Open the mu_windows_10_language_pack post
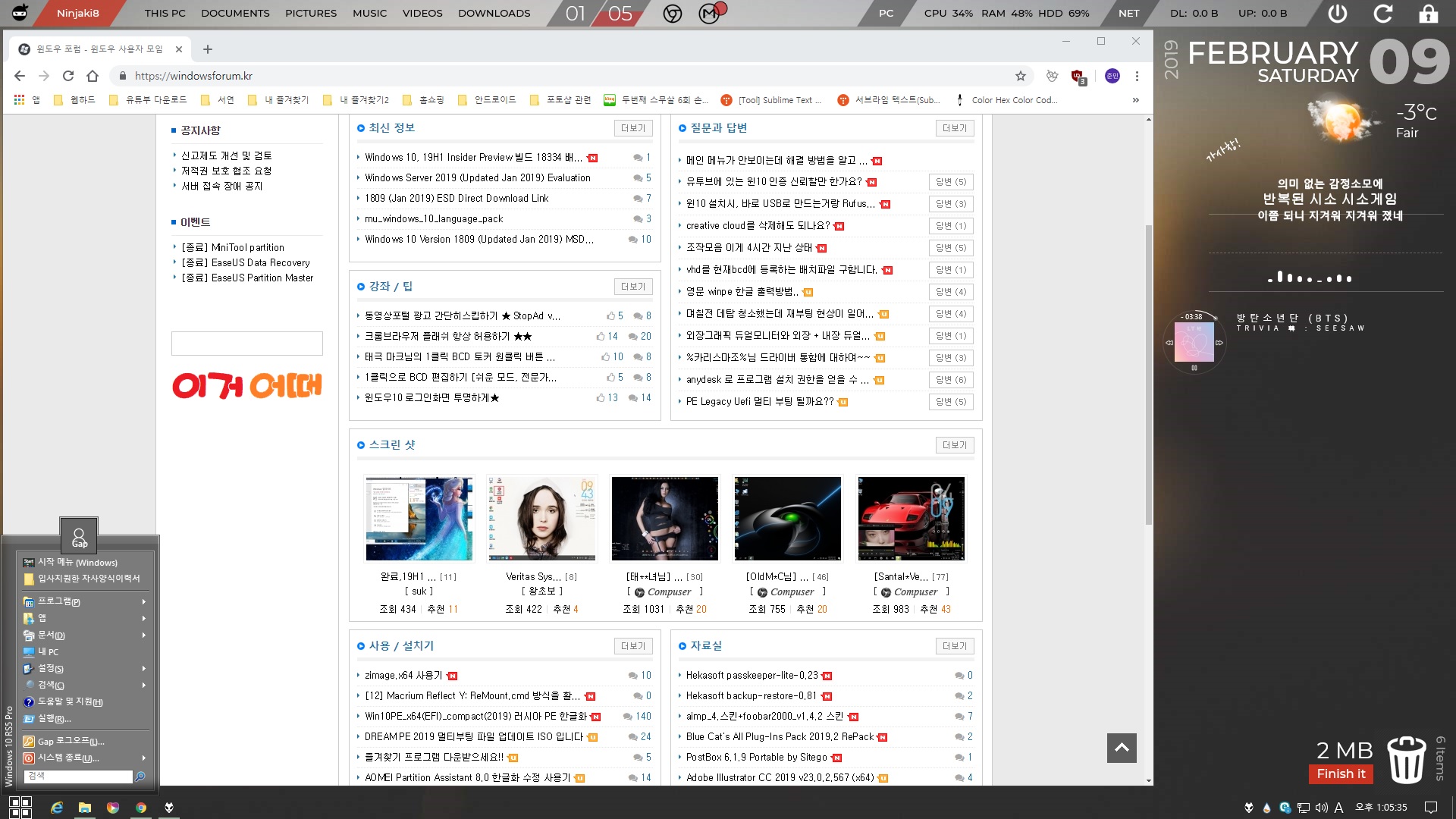 [x=434, y=219]
